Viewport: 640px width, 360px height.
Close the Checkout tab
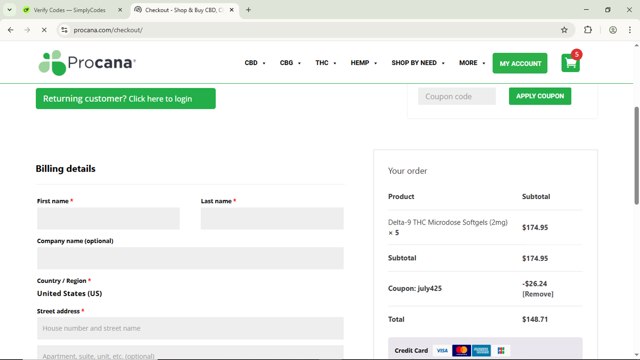(x=231, y=10)
